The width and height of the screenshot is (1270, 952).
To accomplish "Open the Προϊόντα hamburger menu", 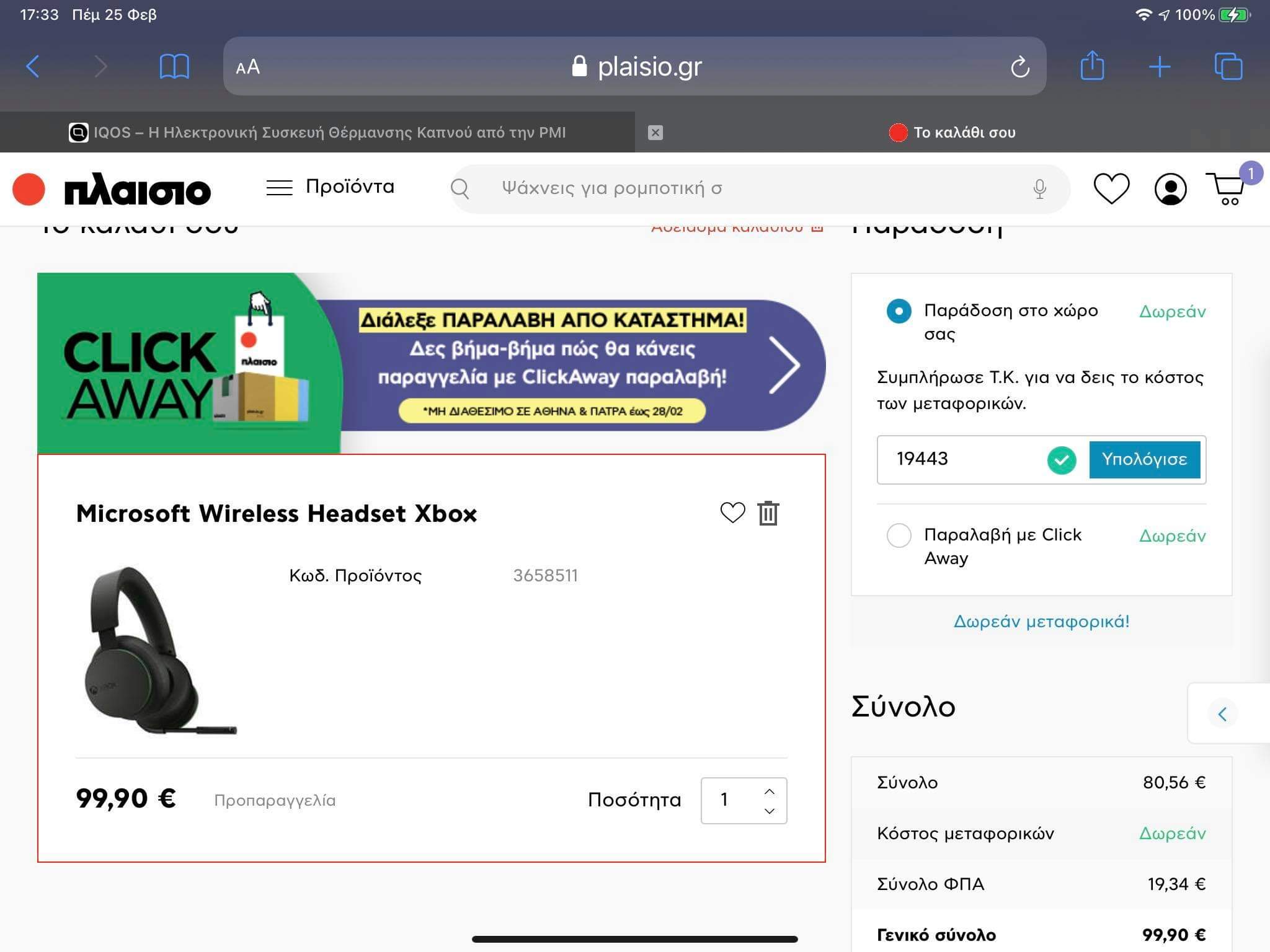I will 330,187.
